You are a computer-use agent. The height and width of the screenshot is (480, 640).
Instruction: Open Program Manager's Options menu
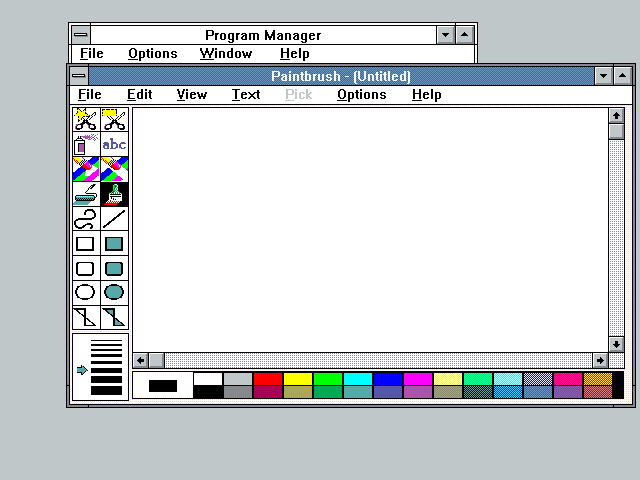153,53
